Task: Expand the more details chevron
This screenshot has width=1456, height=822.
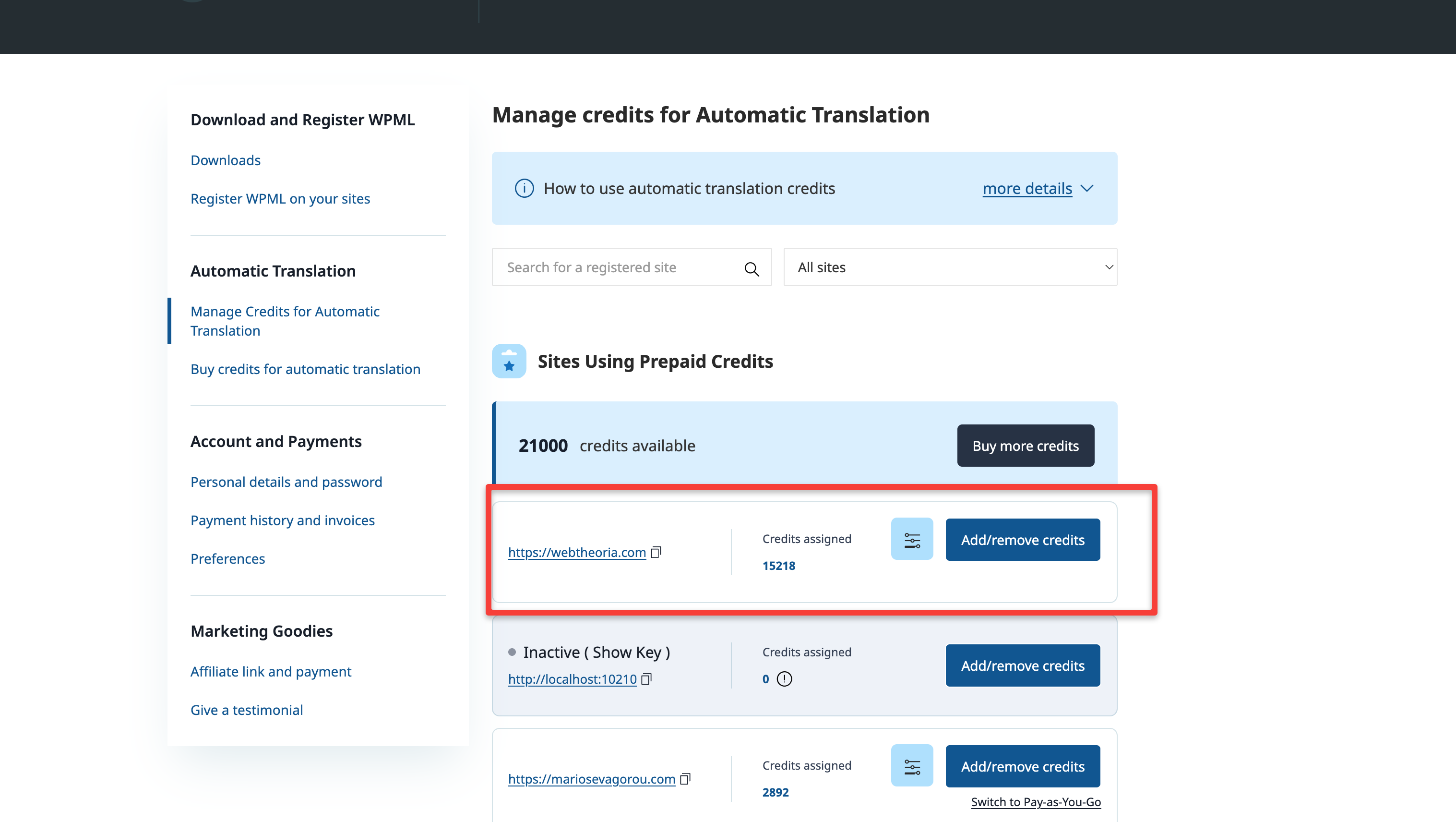Action: coord(1087,188)
